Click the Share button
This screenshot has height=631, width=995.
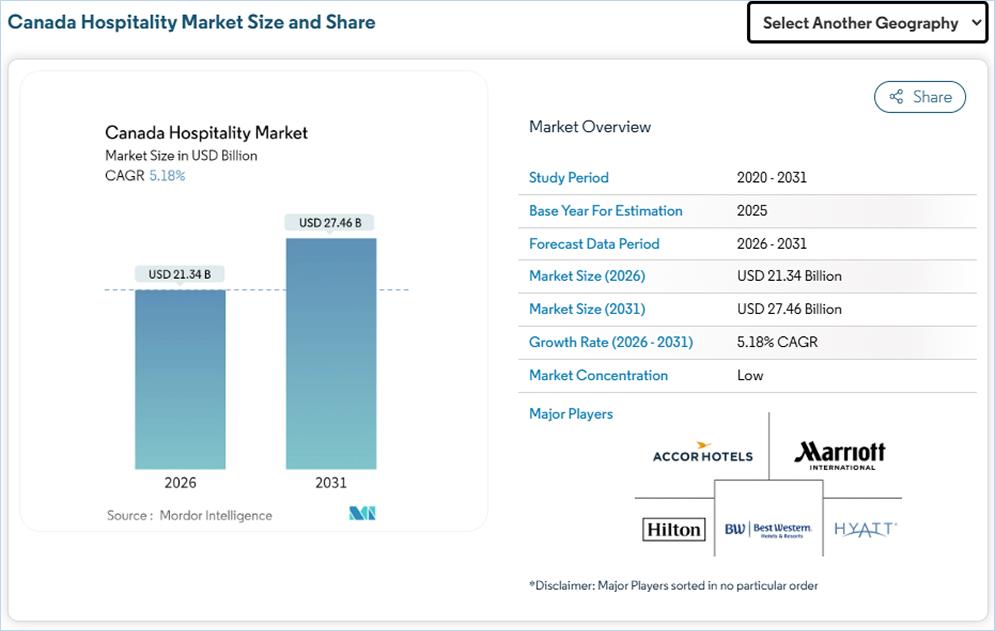click(920, 97)
